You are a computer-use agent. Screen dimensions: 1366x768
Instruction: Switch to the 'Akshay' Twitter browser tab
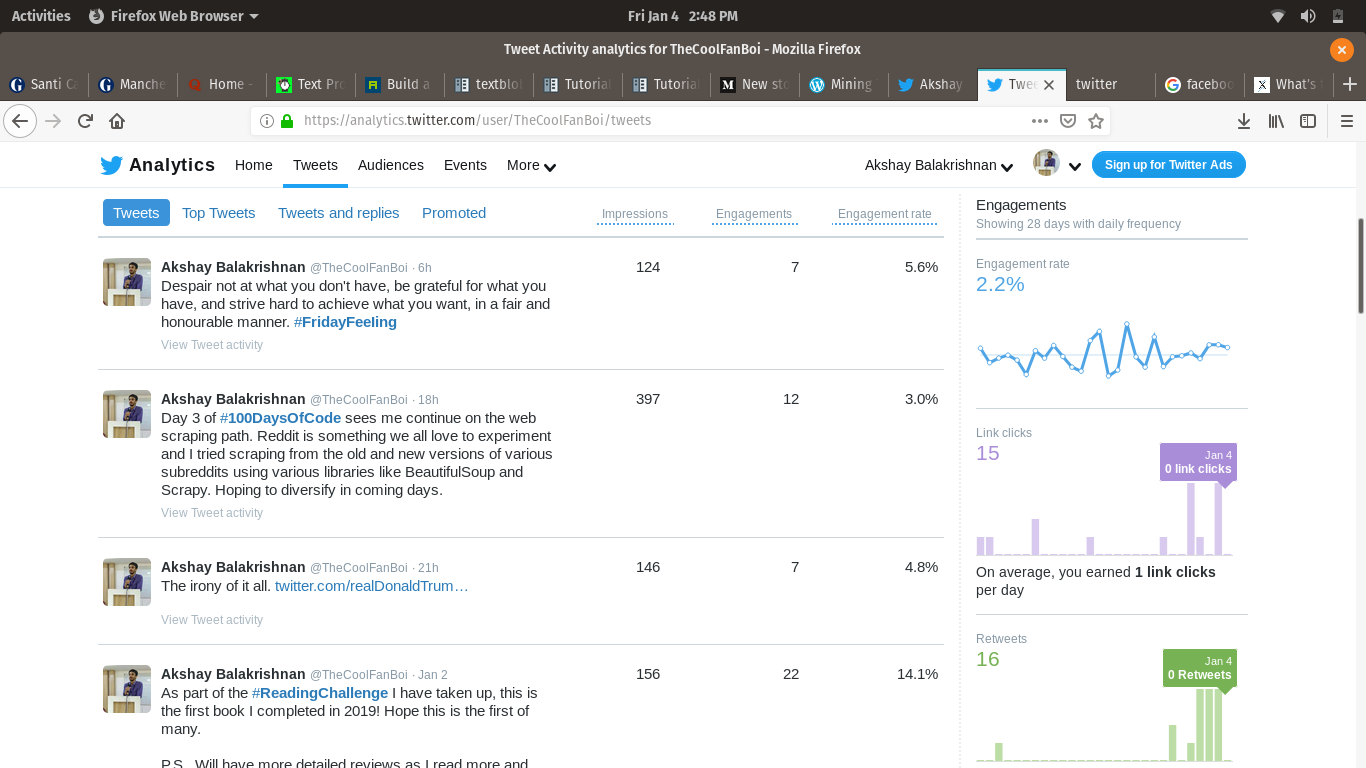[931, 85]
